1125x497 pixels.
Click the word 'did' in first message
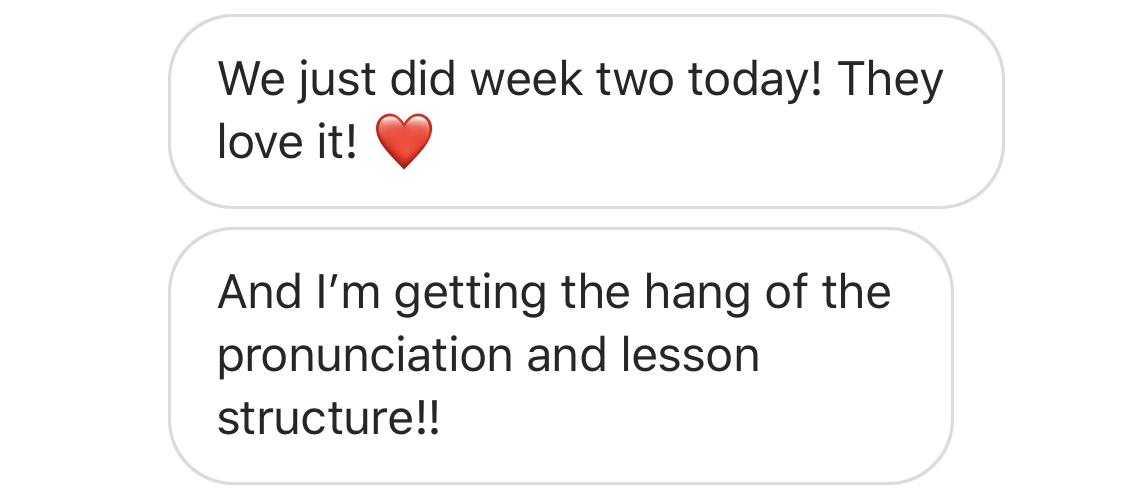(x=423, y=79)
